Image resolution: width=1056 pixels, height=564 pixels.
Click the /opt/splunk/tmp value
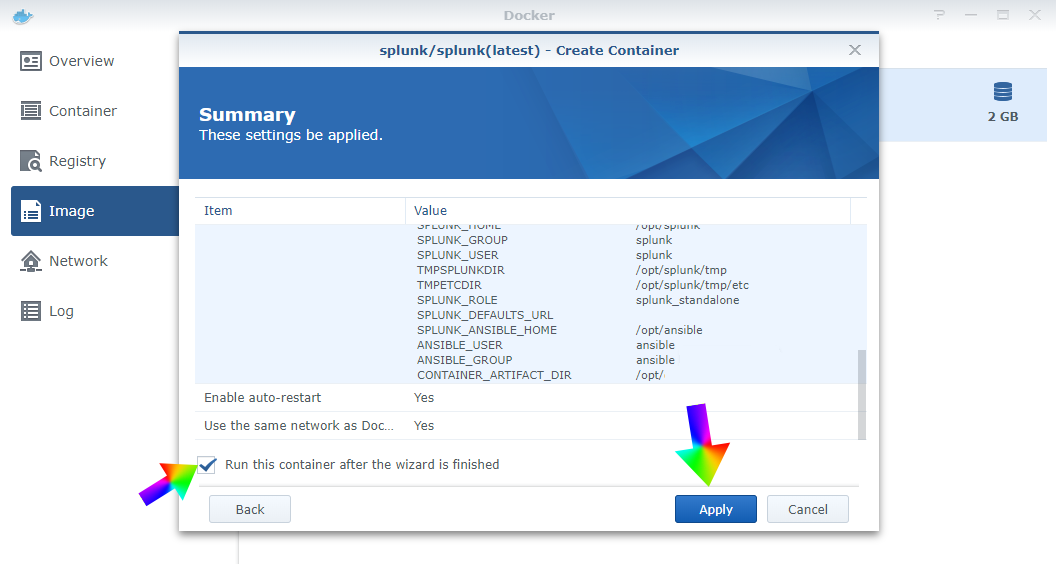coord(681,270)
